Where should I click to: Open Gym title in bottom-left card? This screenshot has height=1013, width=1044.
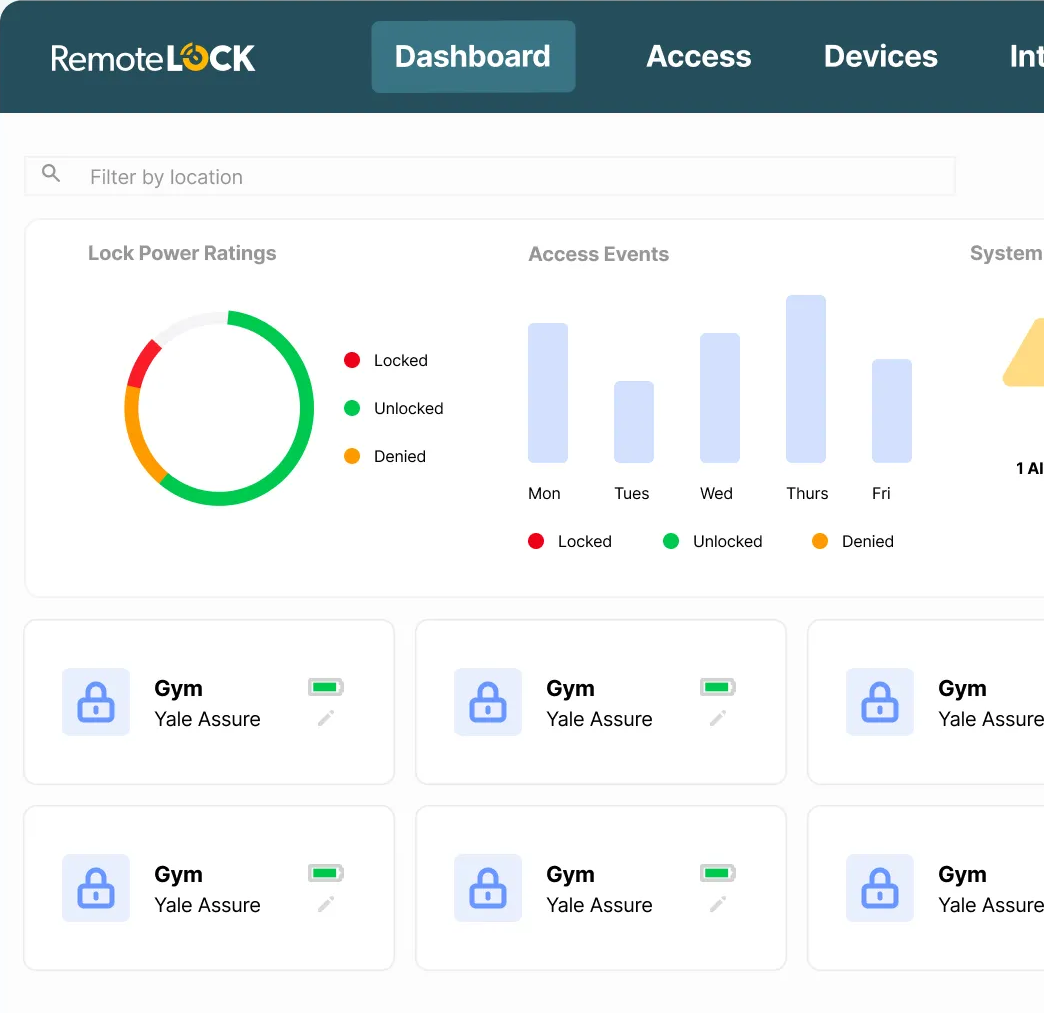point(178,874)
